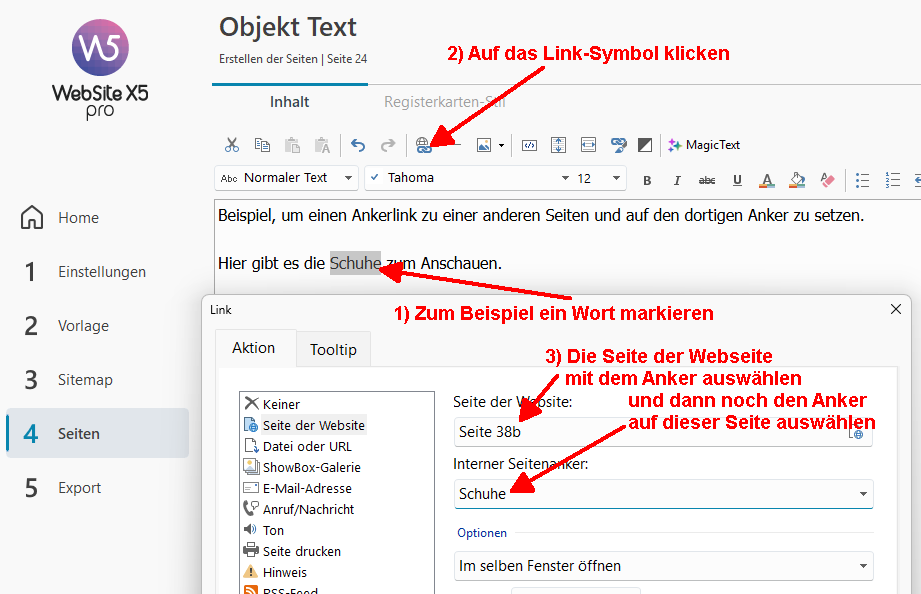Click the Cut scissors icon

(x=232, y=145)
